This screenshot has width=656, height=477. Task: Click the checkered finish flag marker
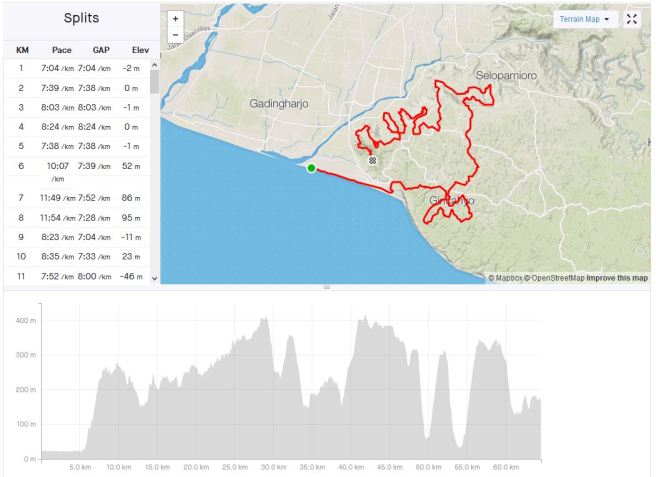click(x=372, y=160)
